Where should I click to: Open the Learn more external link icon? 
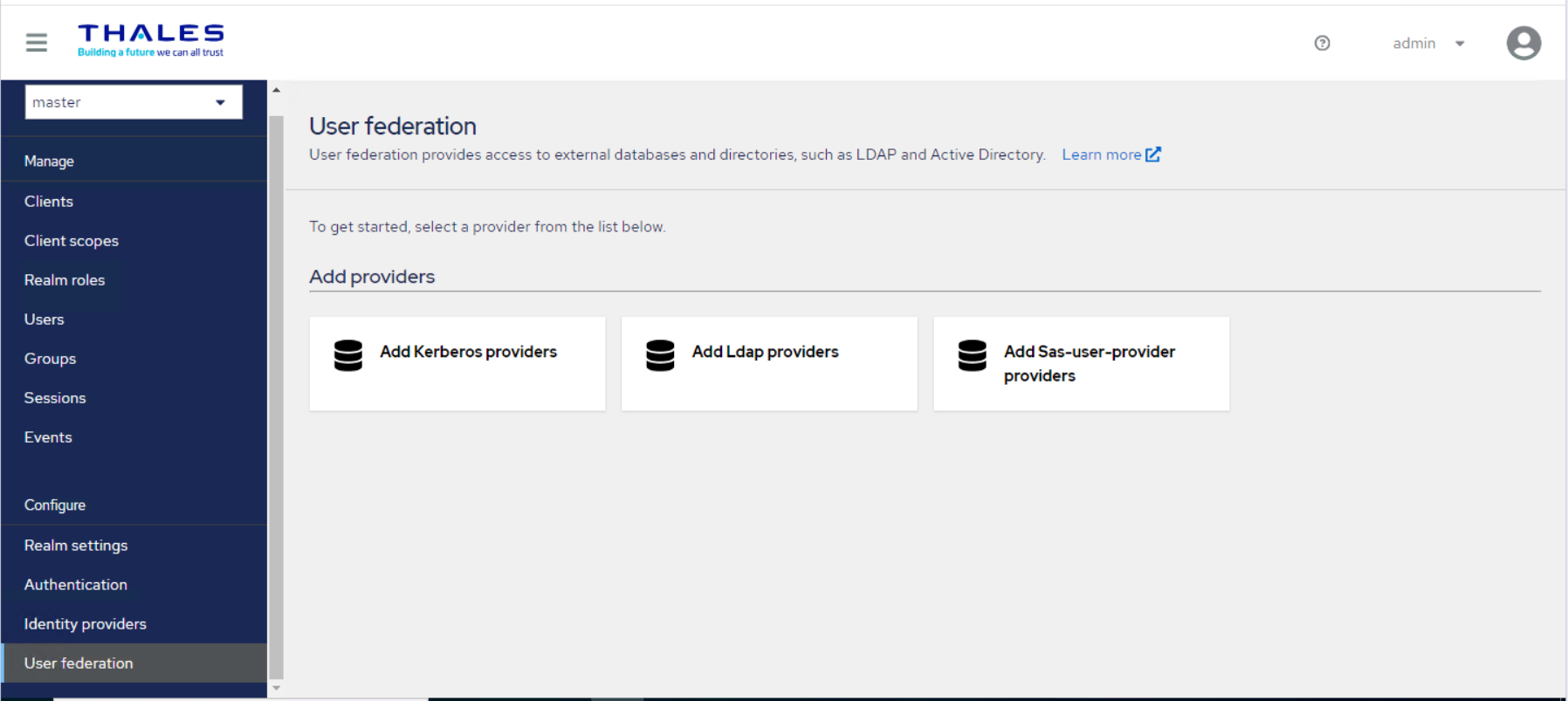coord(1153,155)
